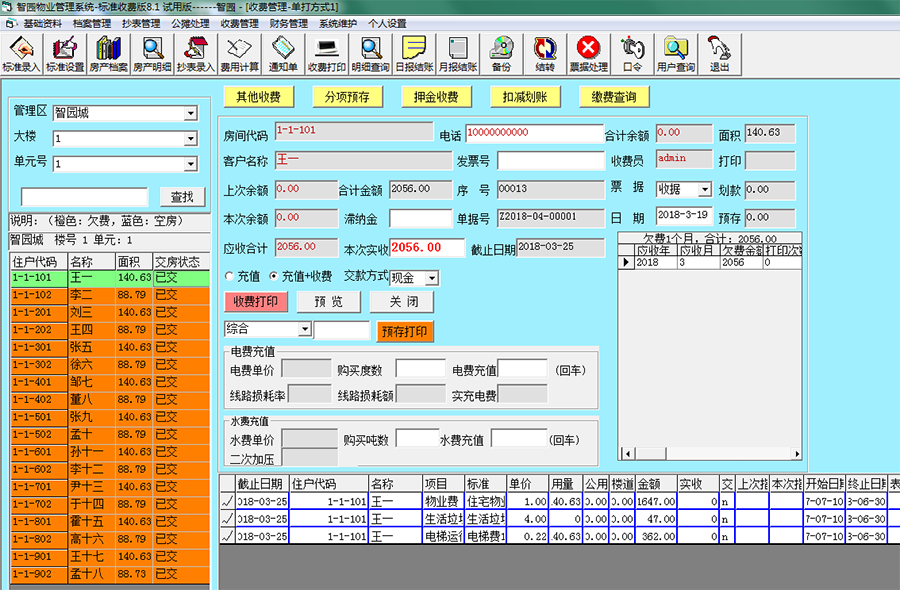Click the 关闭 button
This screenshot has height=590, width=900.
pyautogui.click(x=402, y=302)
